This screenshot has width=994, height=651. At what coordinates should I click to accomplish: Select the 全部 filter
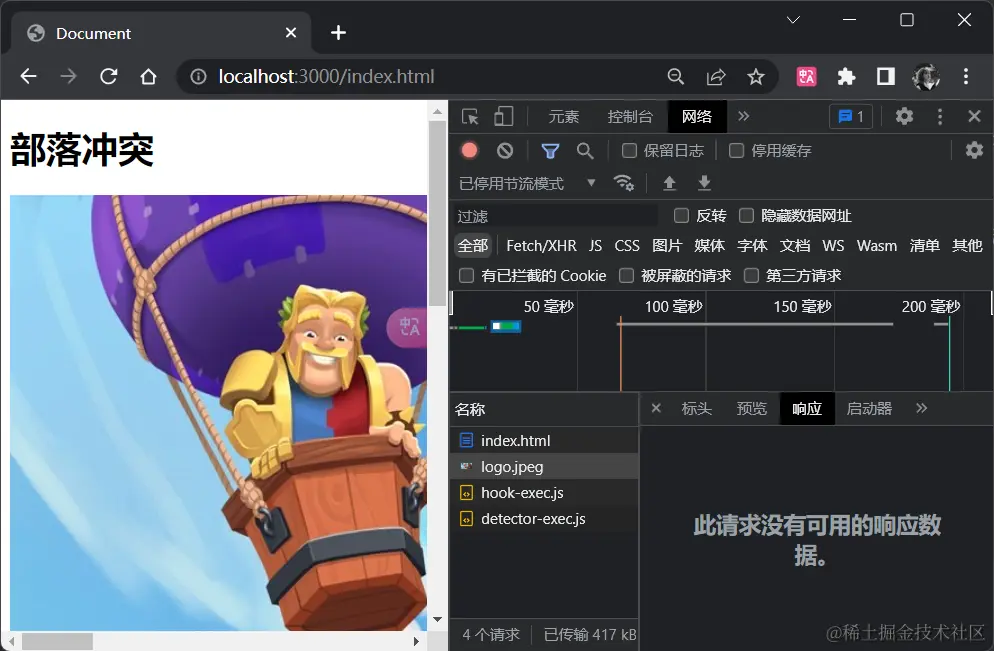point(473,246)
